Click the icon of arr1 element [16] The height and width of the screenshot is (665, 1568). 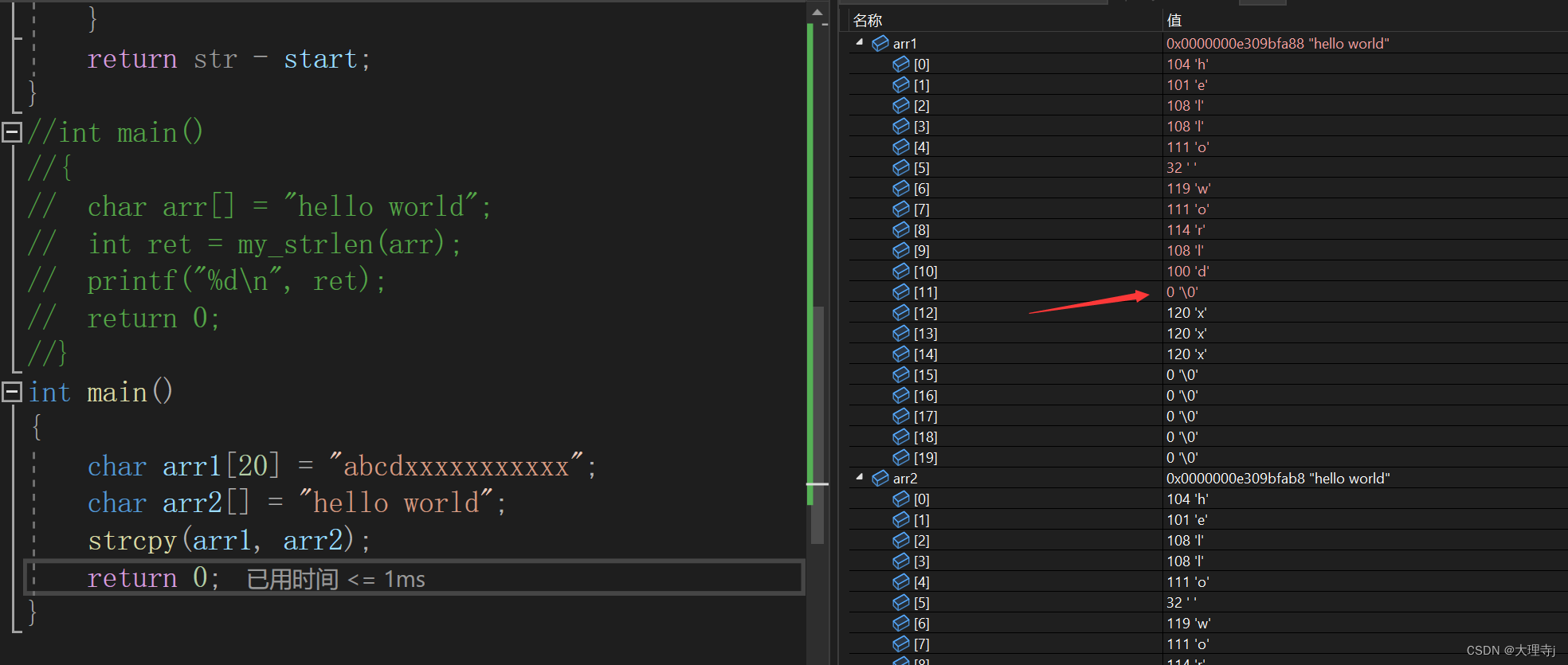coord(901,395)
